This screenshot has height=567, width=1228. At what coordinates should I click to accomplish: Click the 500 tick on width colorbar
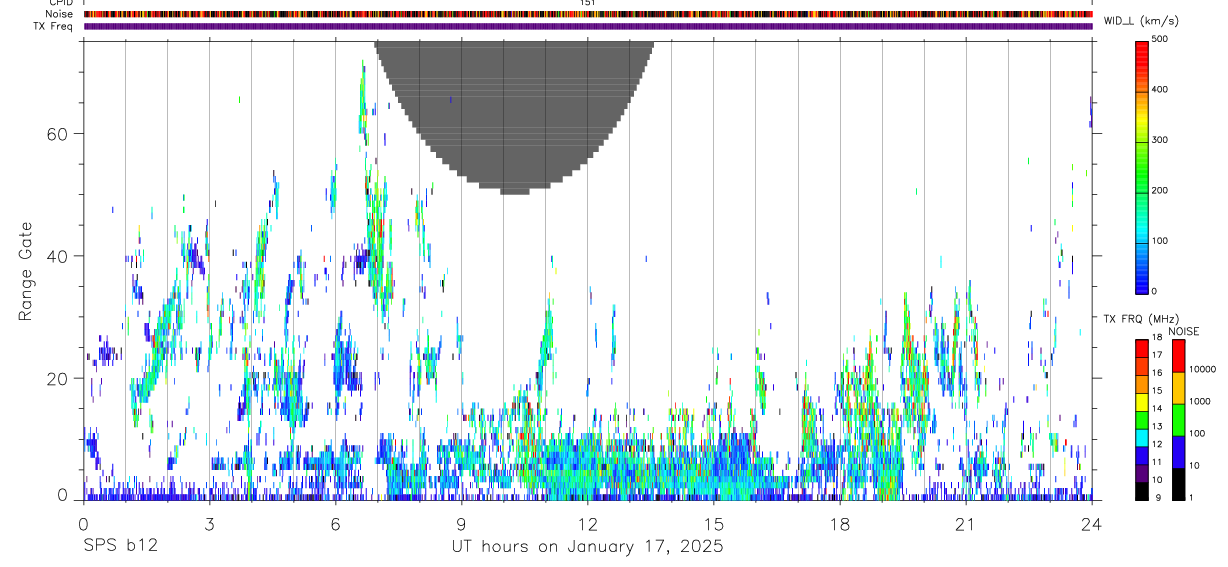1161,39
